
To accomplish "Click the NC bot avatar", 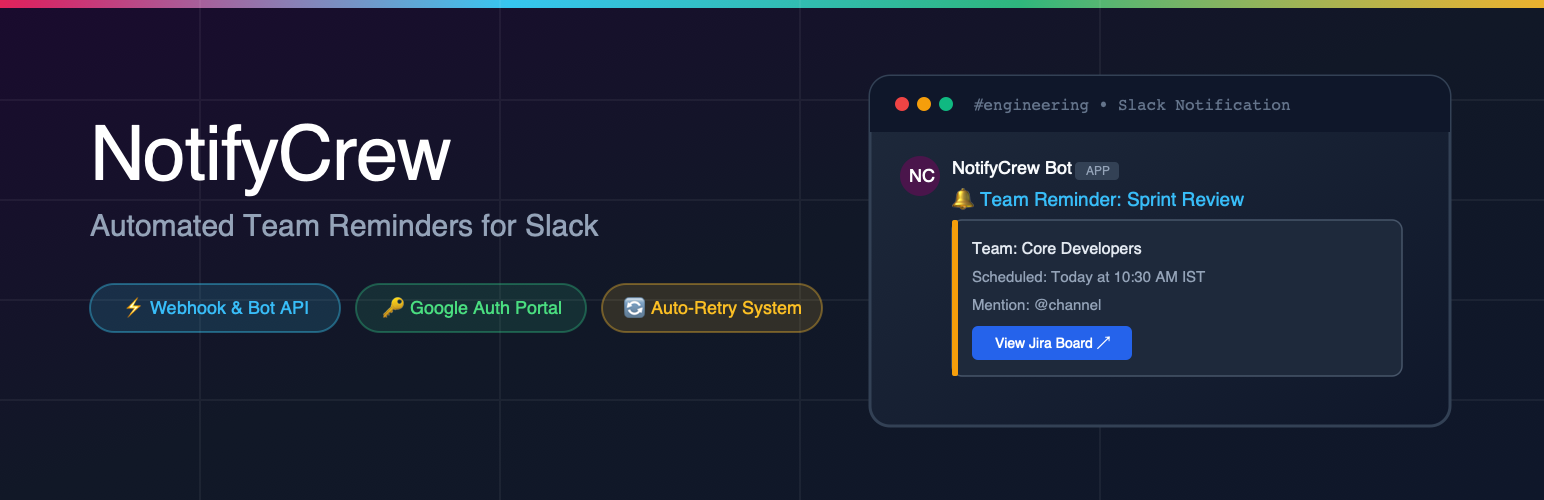I will pyautogui.click(x=922, y=177).
